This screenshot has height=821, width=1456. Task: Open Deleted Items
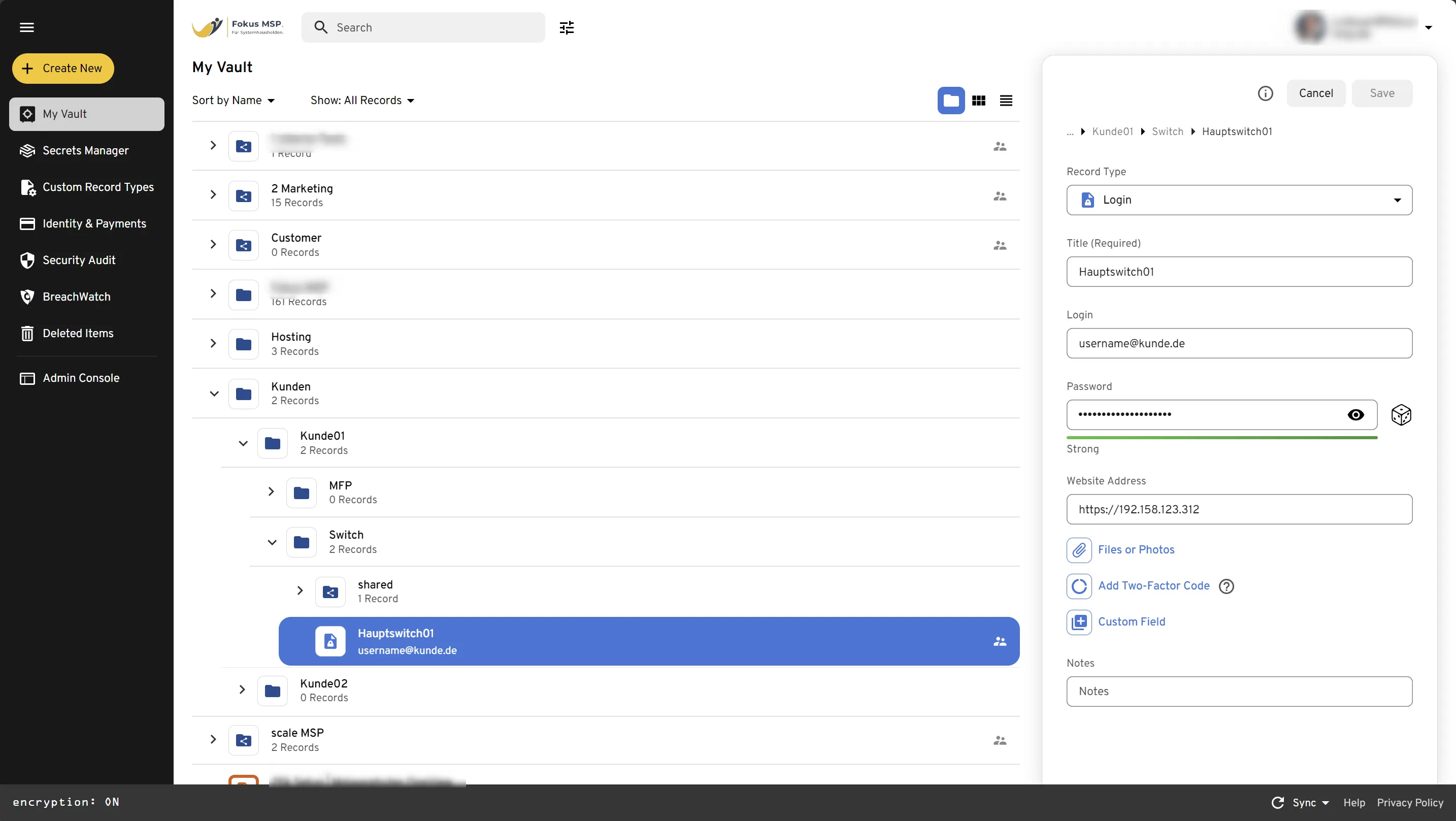(x=86, y=334)
